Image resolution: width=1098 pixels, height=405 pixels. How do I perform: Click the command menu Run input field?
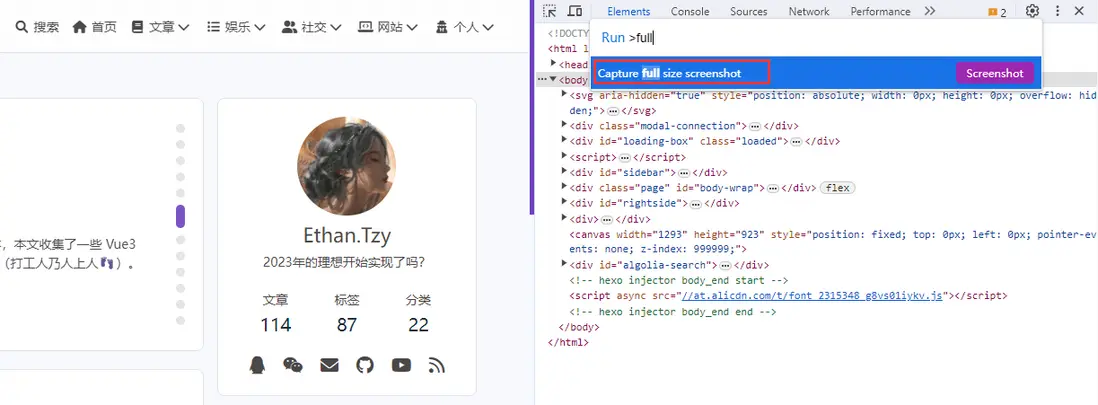pyautogui.click(x=816, y=38)
